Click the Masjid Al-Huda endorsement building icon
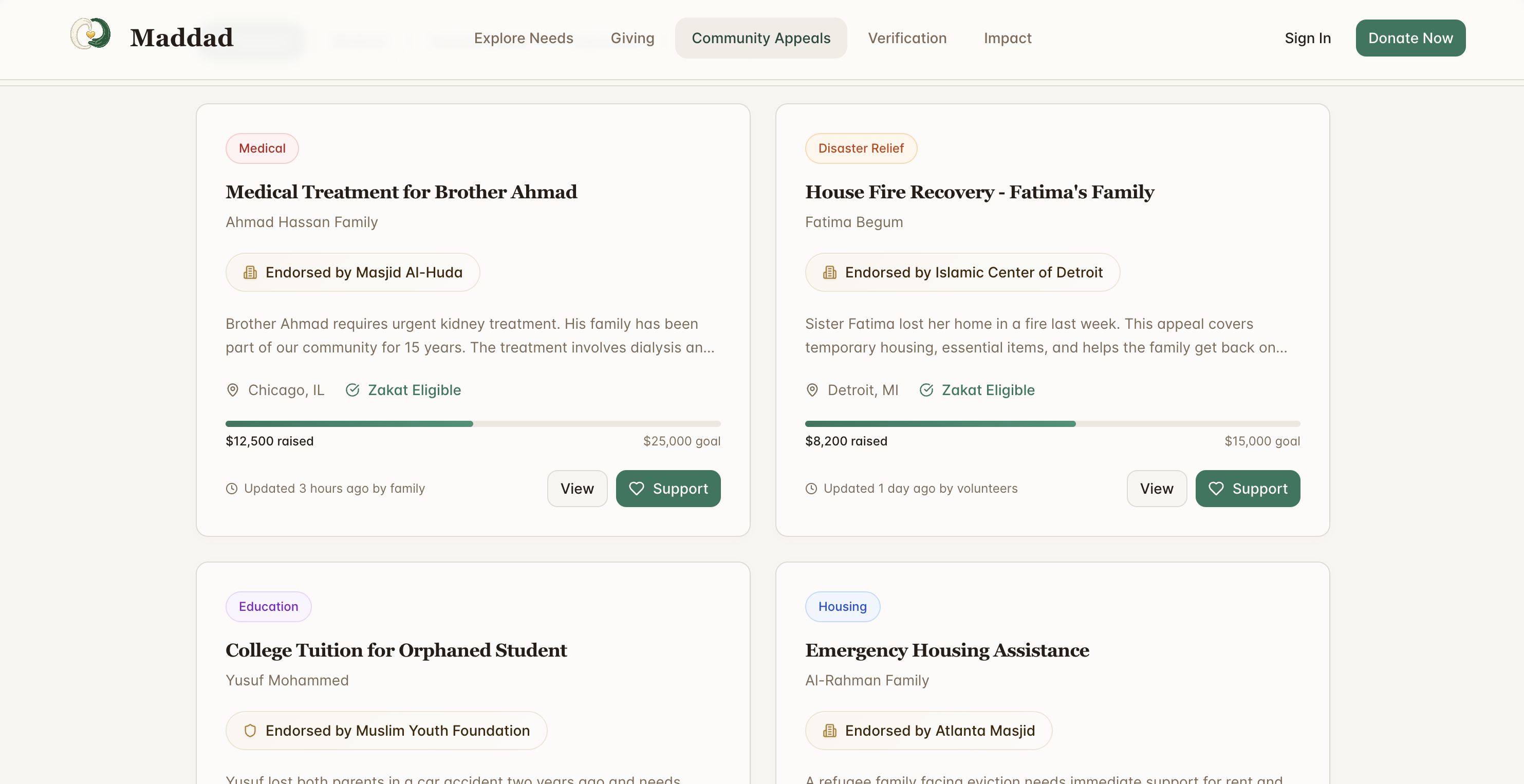 pyautogui.click(x=250, y=273)
